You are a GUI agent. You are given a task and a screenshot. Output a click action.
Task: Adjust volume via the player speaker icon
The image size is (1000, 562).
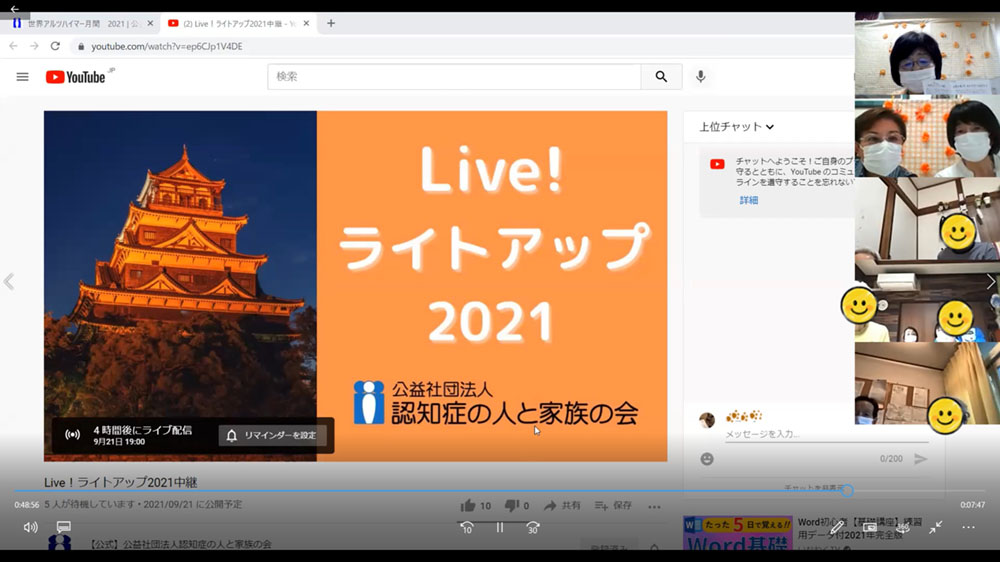coord(31,528)
